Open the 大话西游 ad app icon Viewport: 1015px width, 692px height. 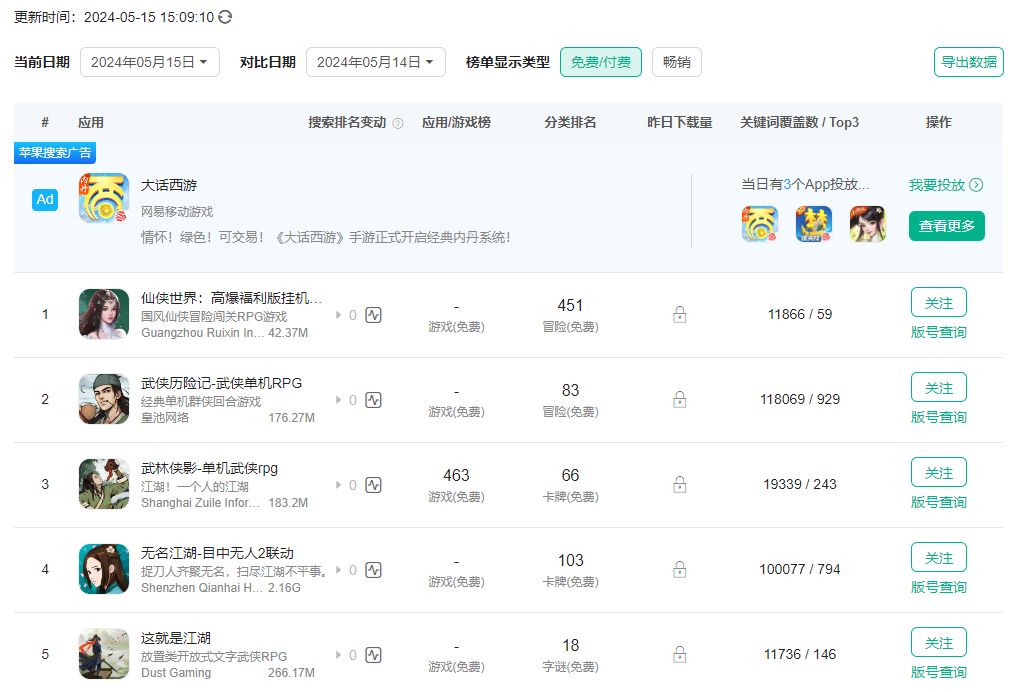click(x=104, y=197)
